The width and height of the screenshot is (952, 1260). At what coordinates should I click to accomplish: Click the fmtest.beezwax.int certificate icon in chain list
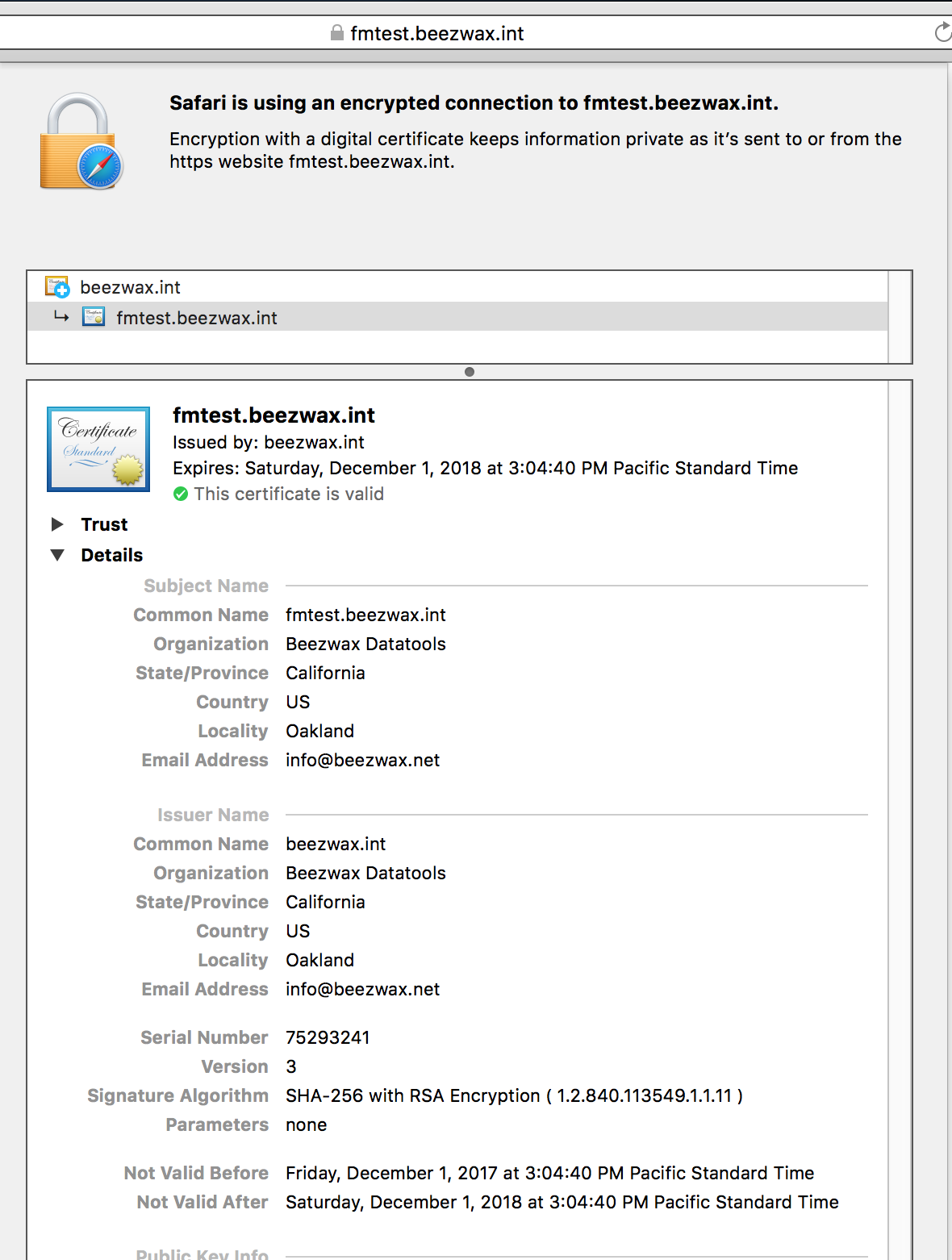pos(94,317)
